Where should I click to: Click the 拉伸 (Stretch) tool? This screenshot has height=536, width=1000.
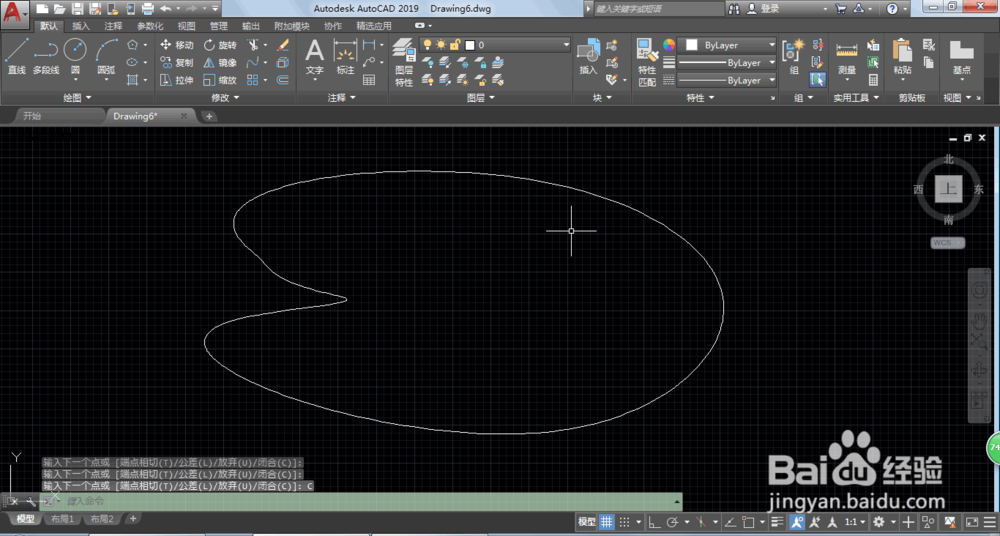176,80
